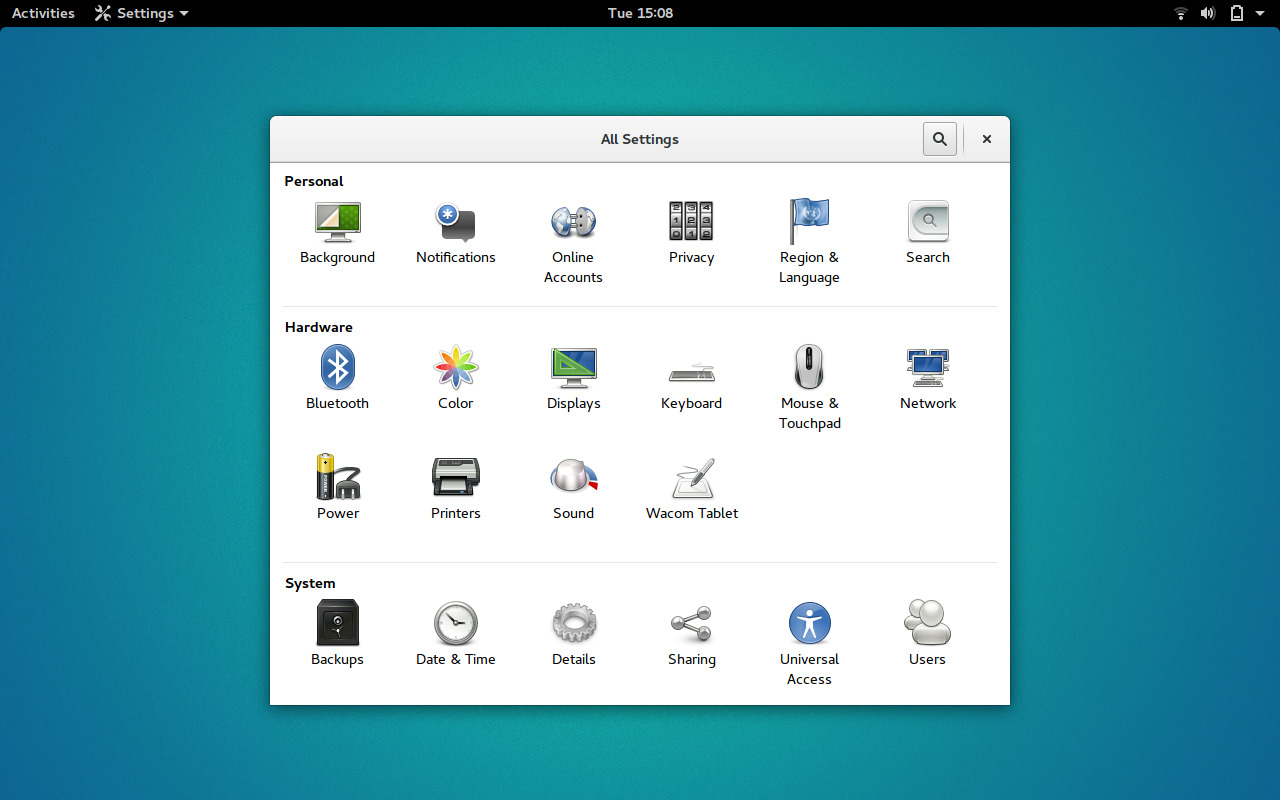Open Notifications settings
1280x800 pixels.
point(455,232)
